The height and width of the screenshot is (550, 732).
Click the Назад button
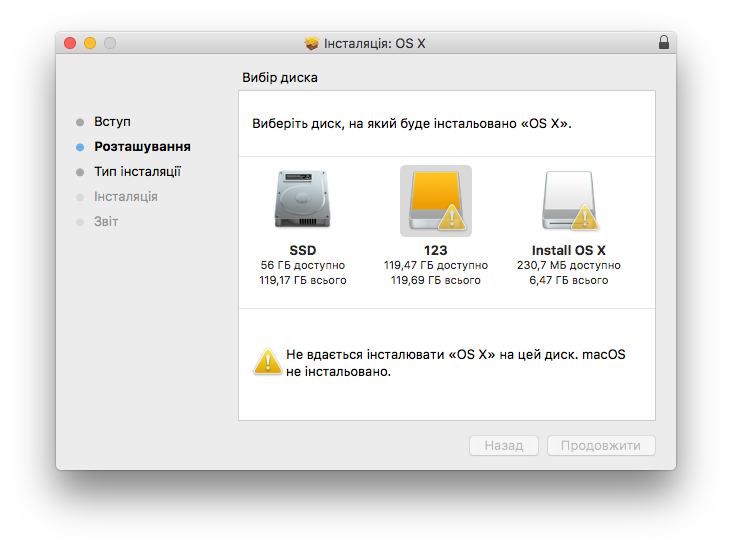pyautogui.click(x=504, y=445)
